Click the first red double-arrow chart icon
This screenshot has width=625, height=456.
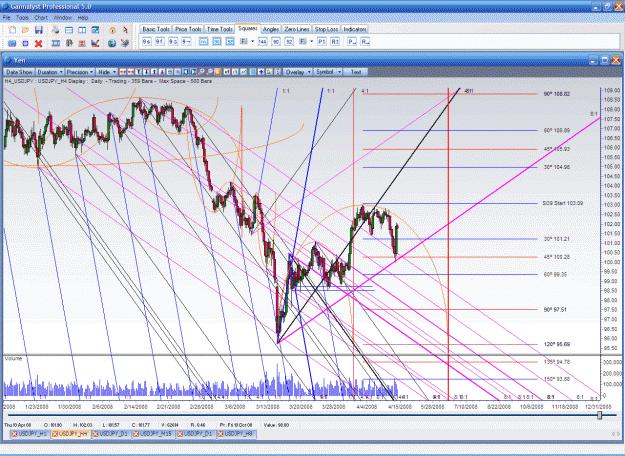tap(123, 72)
